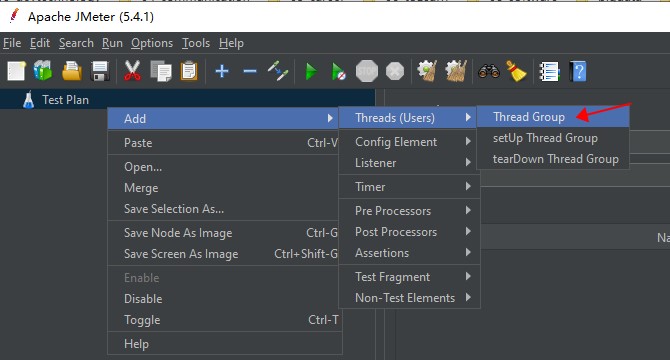Viewport: 670px width, 360px height.
Task: Toggle the expand/collapse tree toolbar icon
Action: pyautogui.click(x=278, y=71)
